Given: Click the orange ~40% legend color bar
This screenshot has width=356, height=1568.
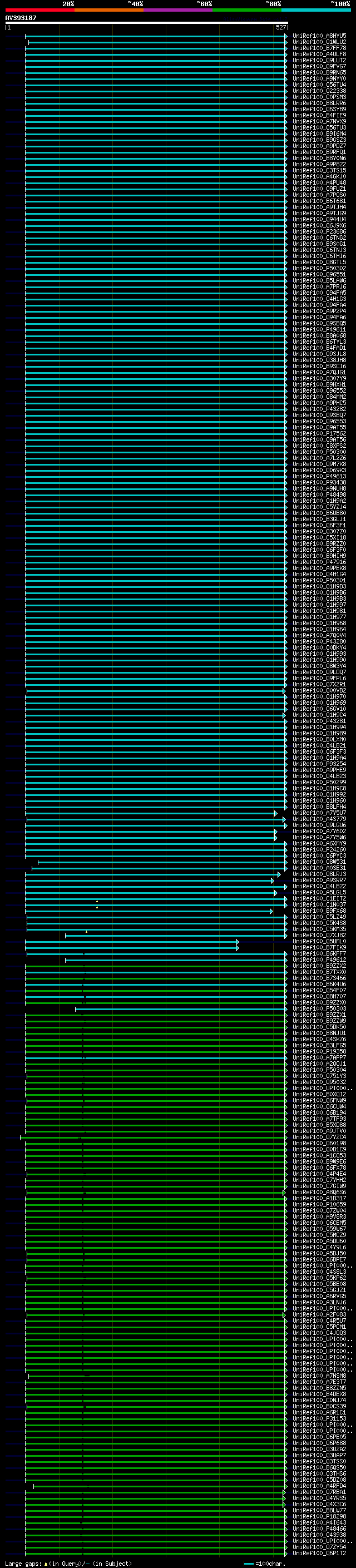Looking at the screenshot, I should 109,10.
